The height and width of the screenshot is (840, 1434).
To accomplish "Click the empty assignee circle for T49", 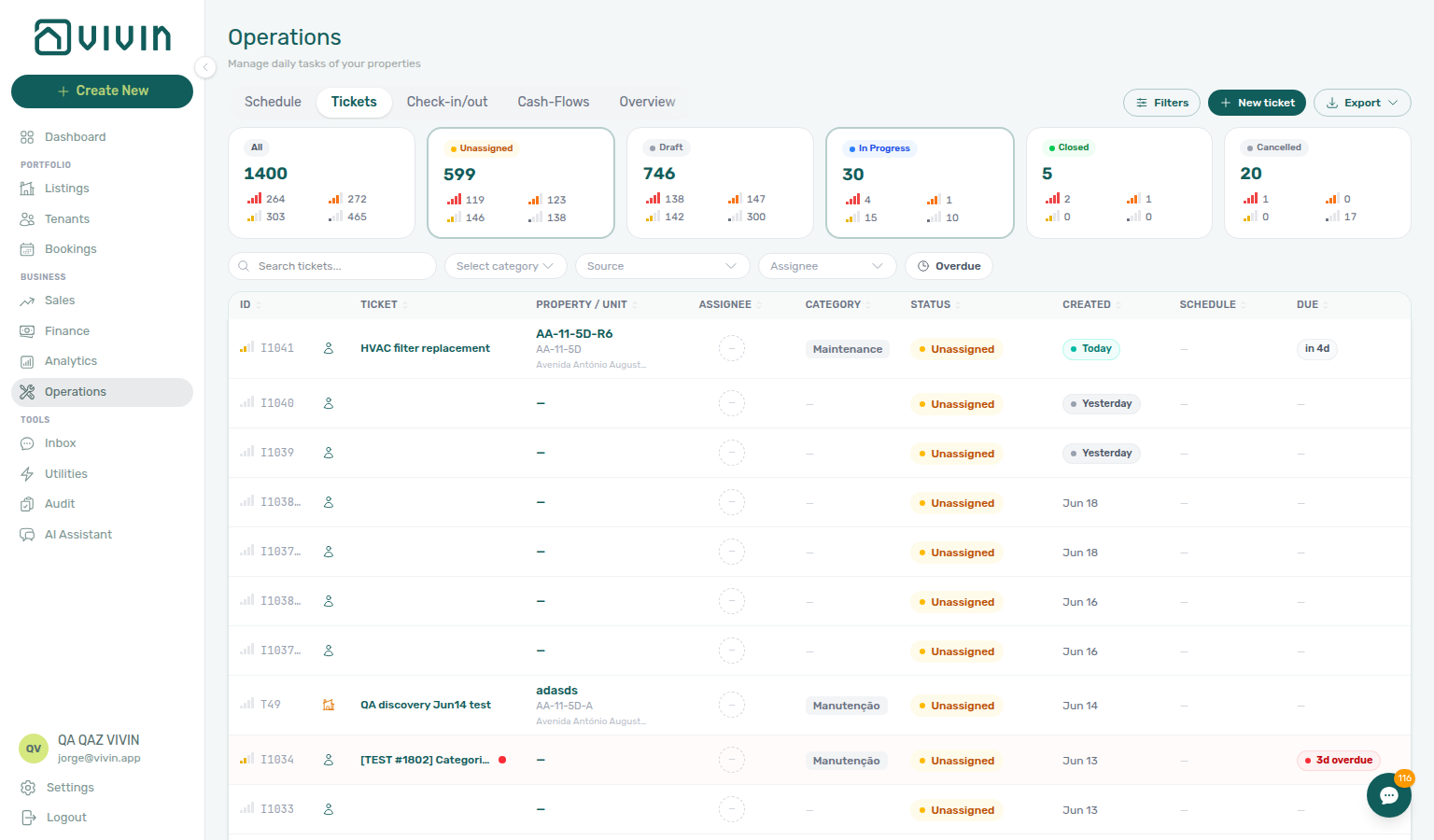I will tap(732, 706).
